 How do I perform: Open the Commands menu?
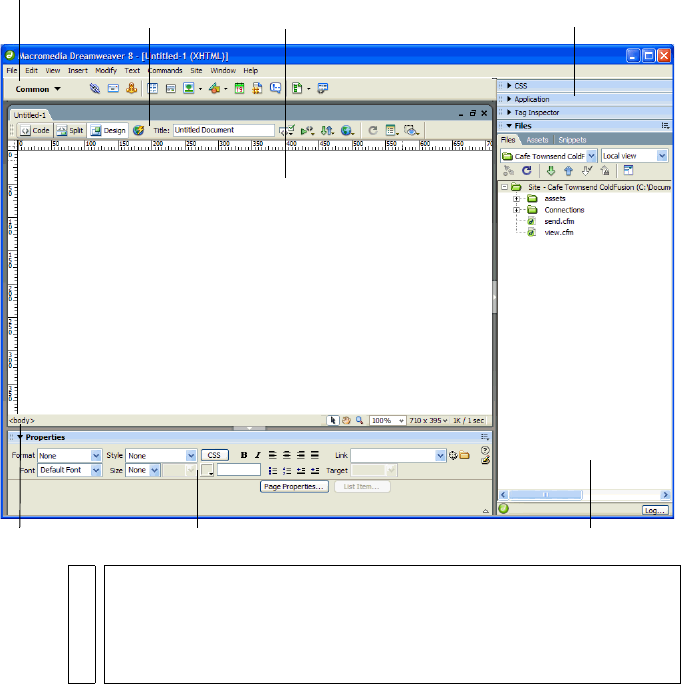pos(165,70)
